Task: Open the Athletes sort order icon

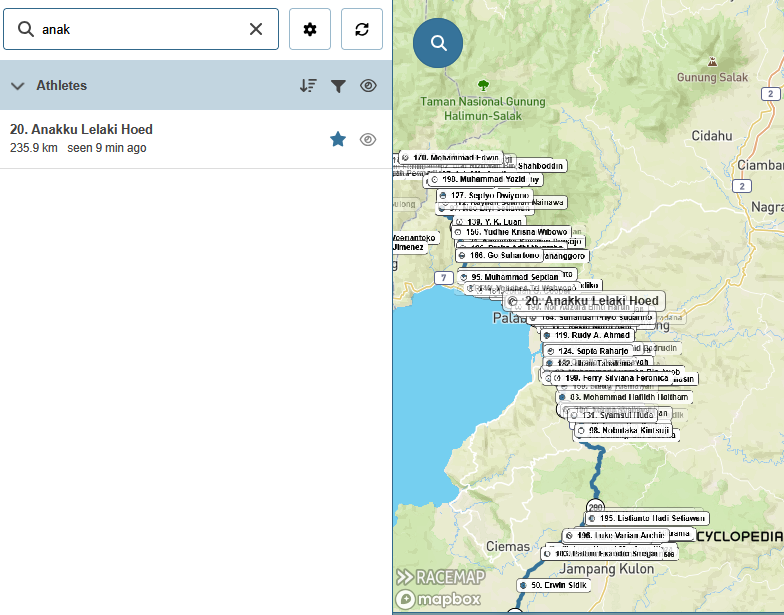Action: [x=308, y=86]
